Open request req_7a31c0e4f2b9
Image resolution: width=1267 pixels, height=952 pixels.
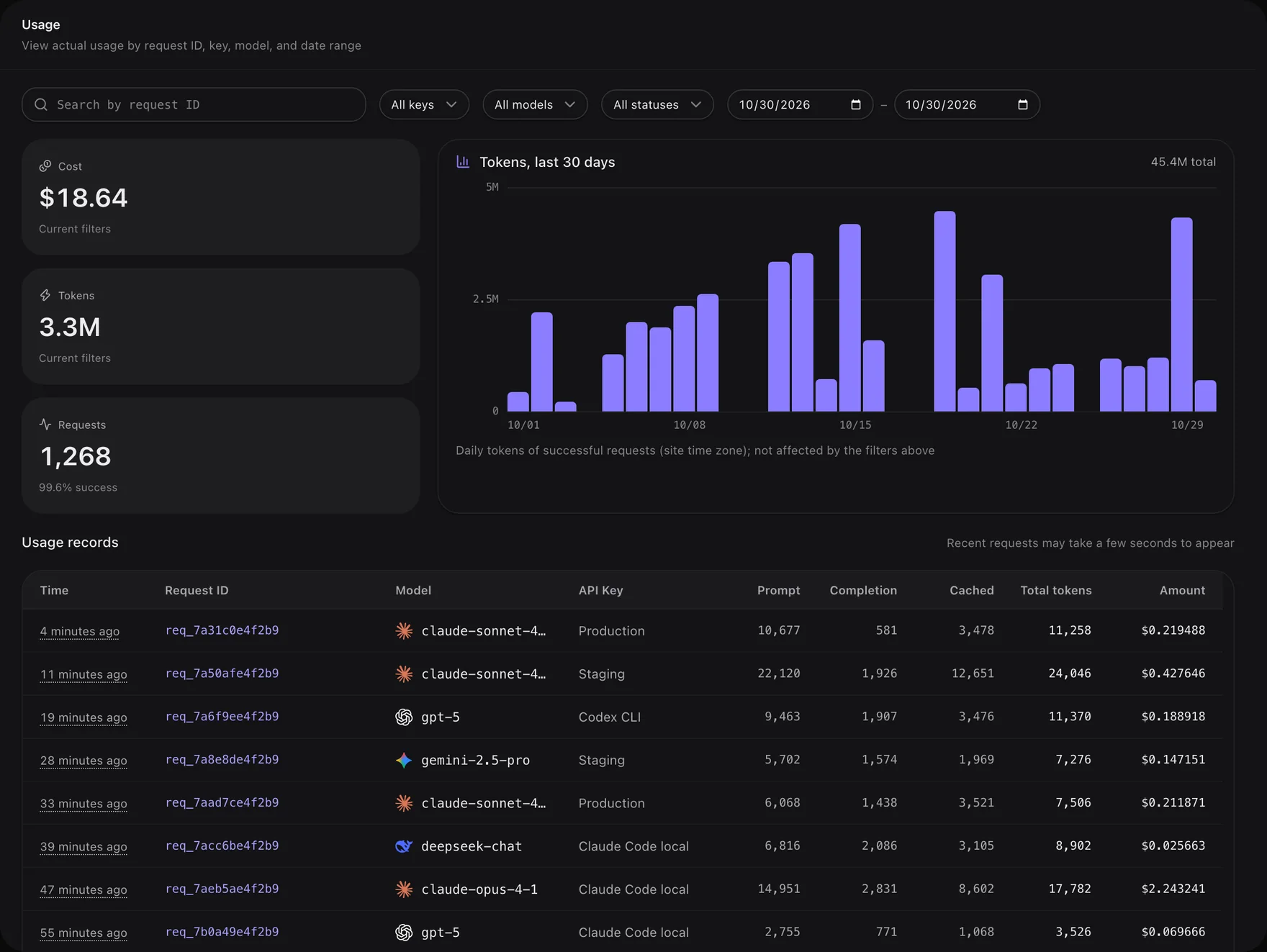pyautogui.click(x=222, y=630)
